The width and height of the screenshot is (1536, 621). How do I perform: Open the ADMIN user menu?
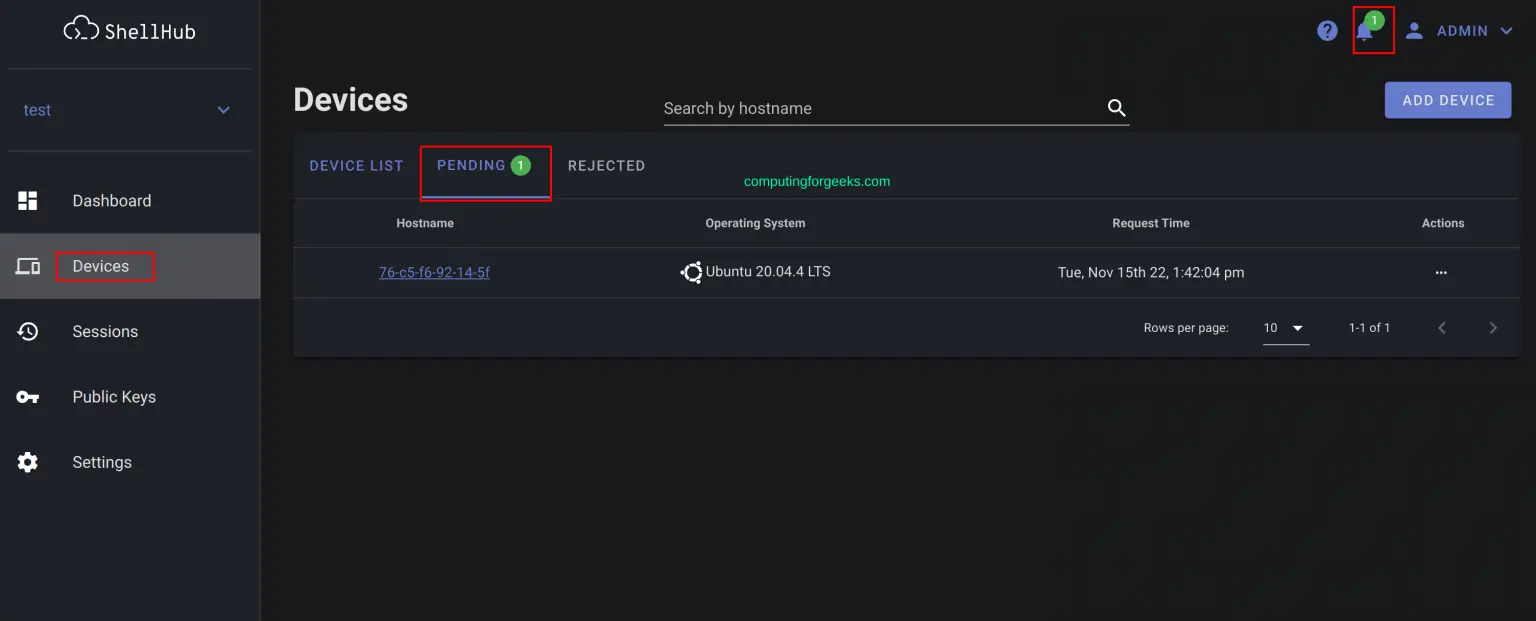pos(1461,31)
